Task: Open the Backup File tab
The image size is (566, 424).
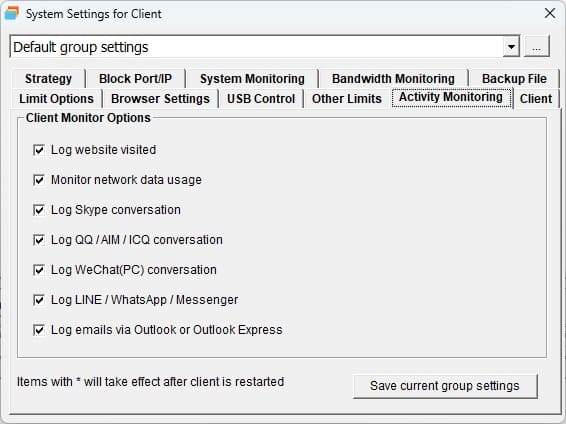Action: click(514, 79)
